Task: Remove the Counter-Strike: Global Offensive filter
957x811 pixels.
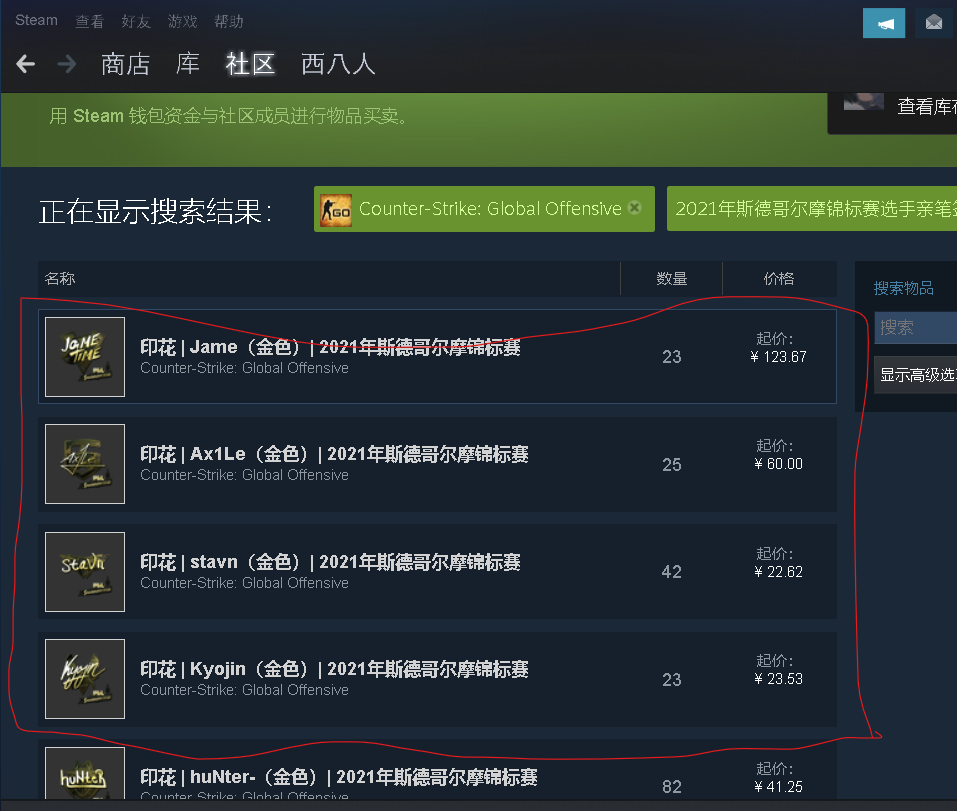Action: click(635, 207)
